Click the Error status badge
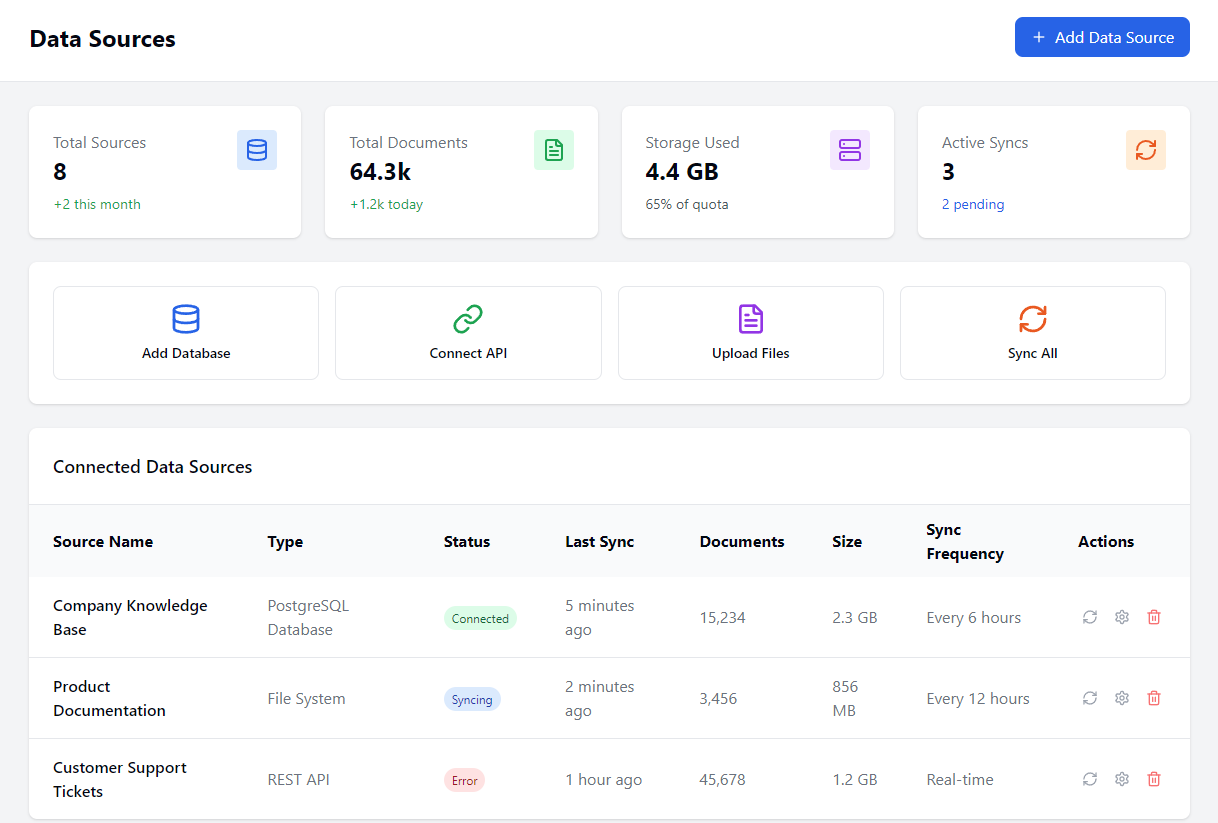This screenshot has width=1218, height=823. [x=464, y=779]
